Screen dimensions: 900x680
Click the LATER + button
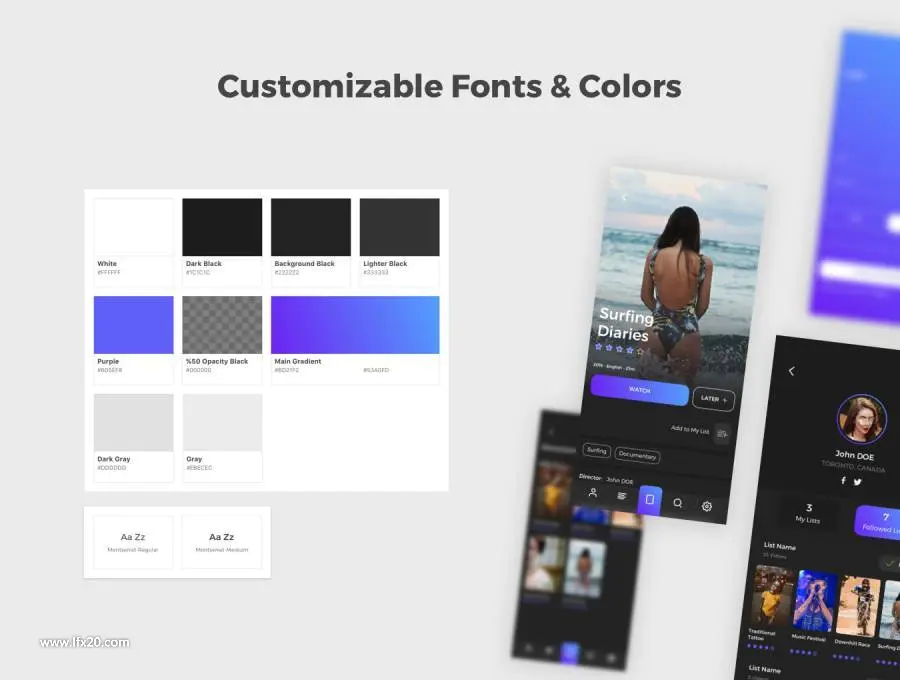713,399
